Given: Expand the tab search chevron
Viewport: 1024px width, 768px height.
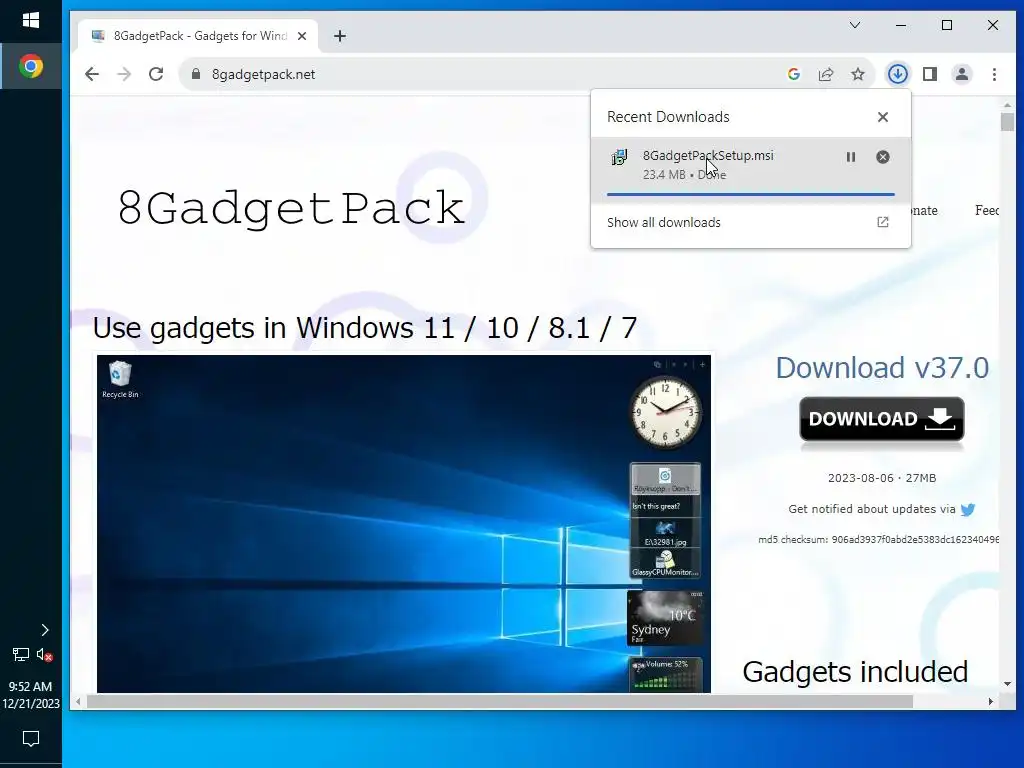Looking at the screenshot, I should (855, 25).
